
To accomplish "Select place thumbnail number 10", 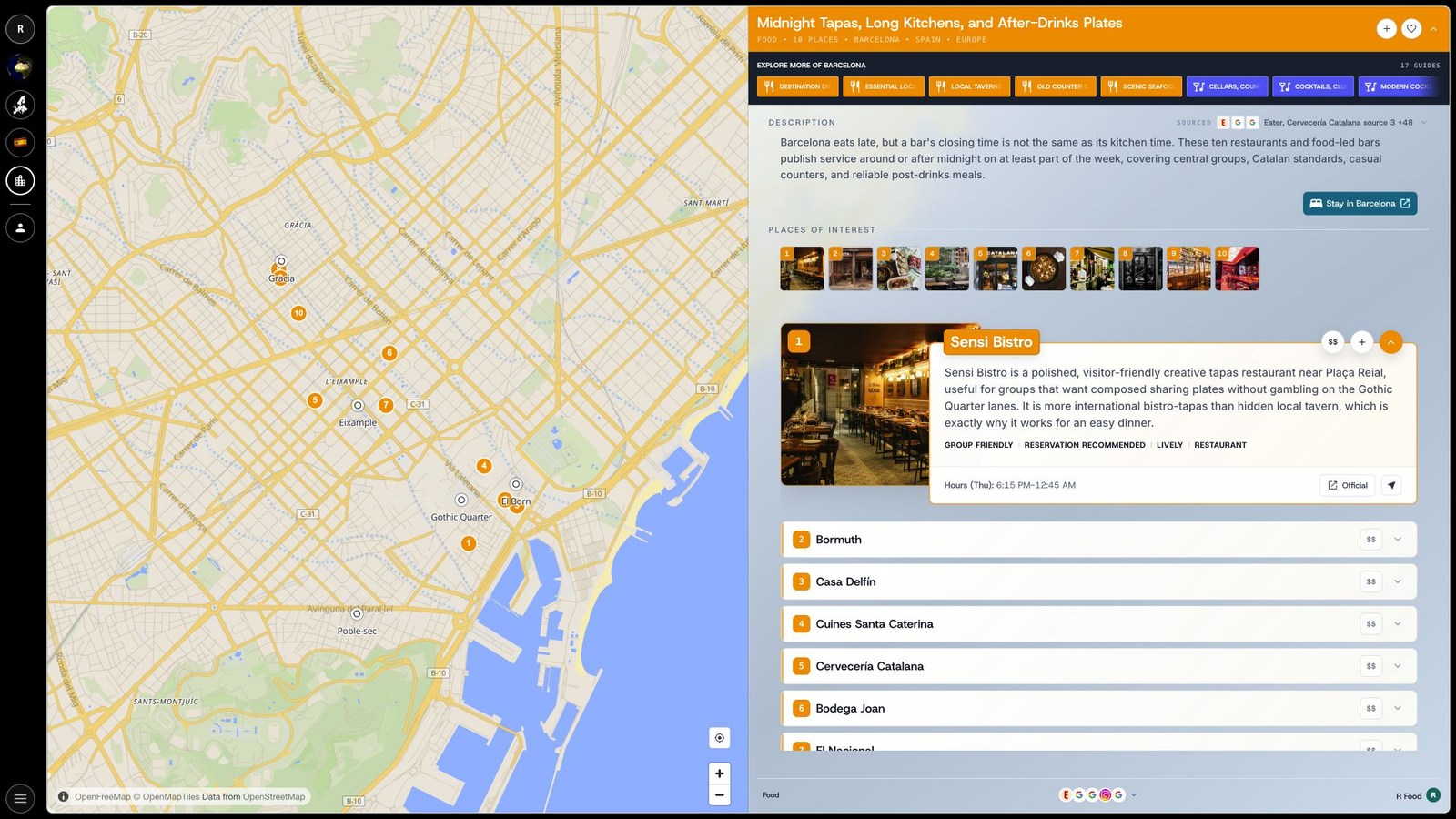I will [x=1238, y=268].
